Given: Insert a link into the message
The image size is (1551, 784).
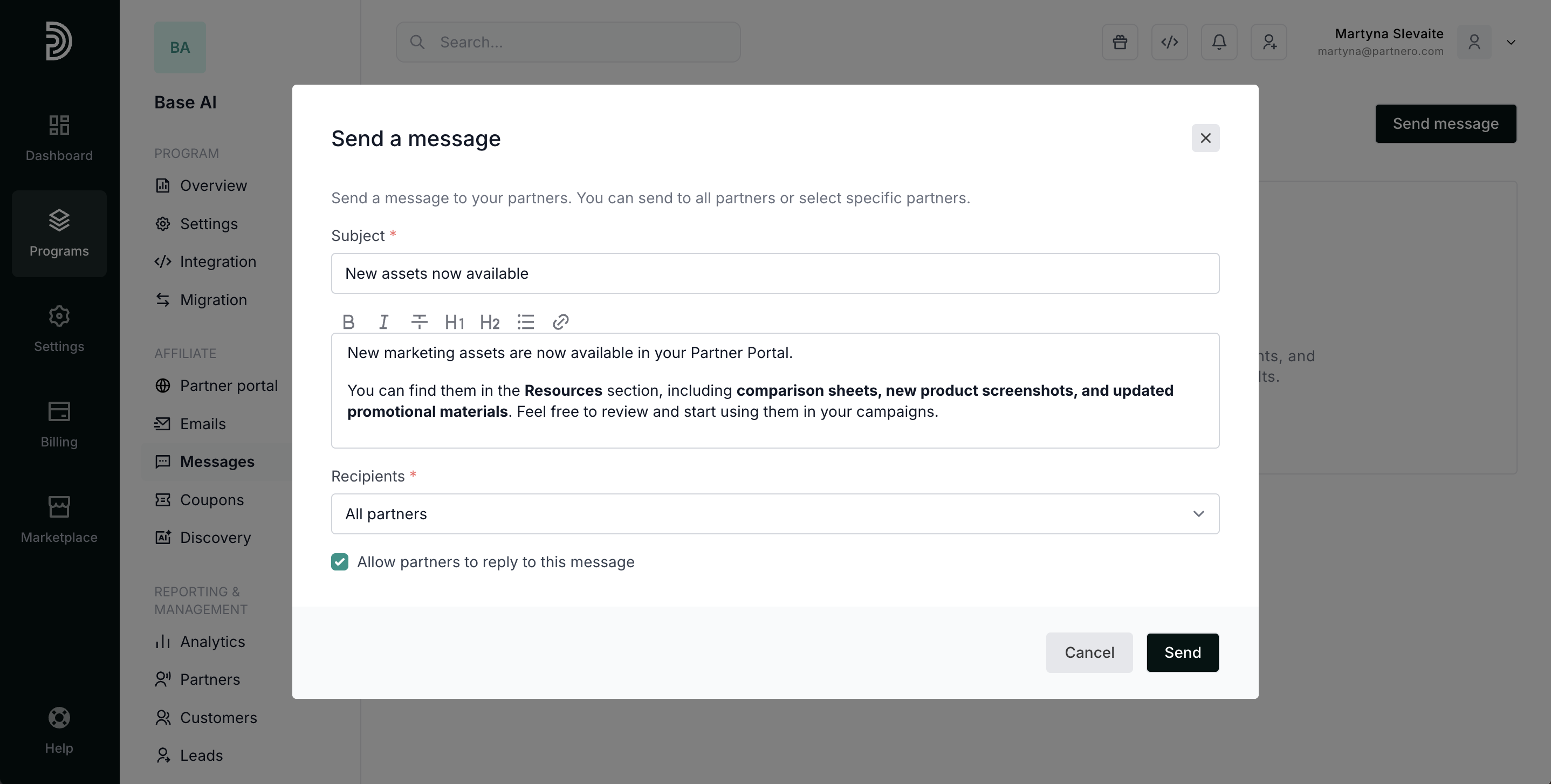Looking at the screenshot, I should 560,322.
